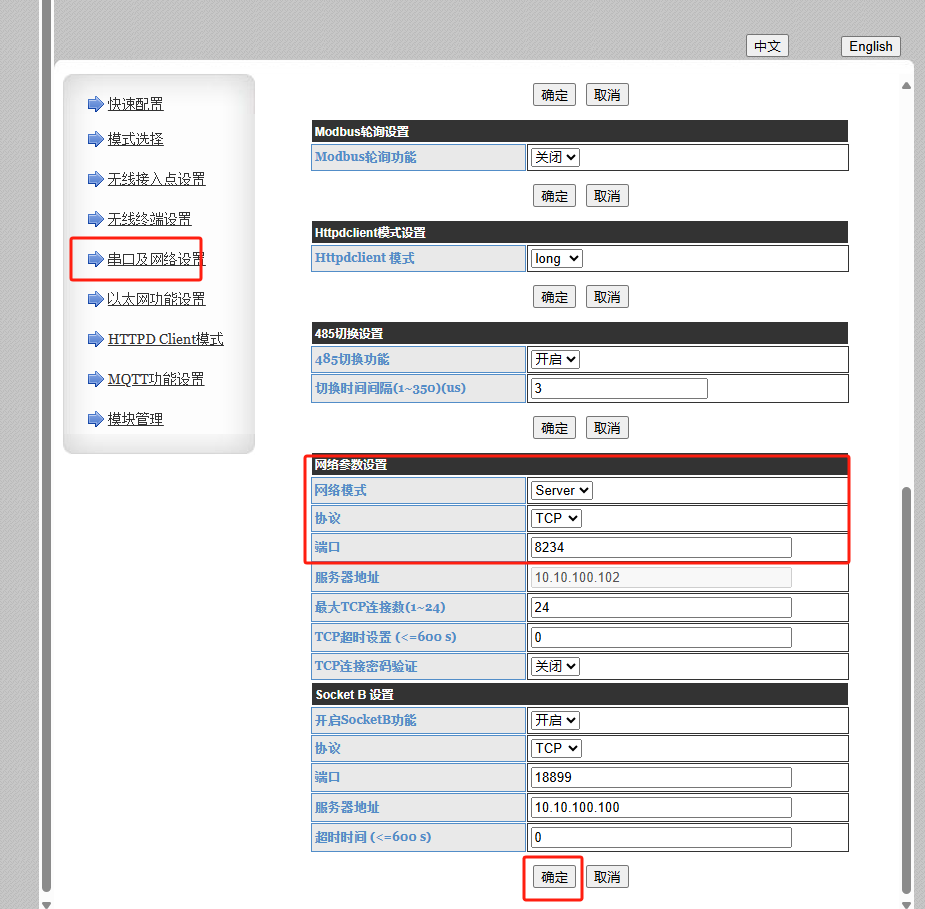Open the HTTPD Client模式 menu link
The image size is (925, 909).
(x=165, y=339)
